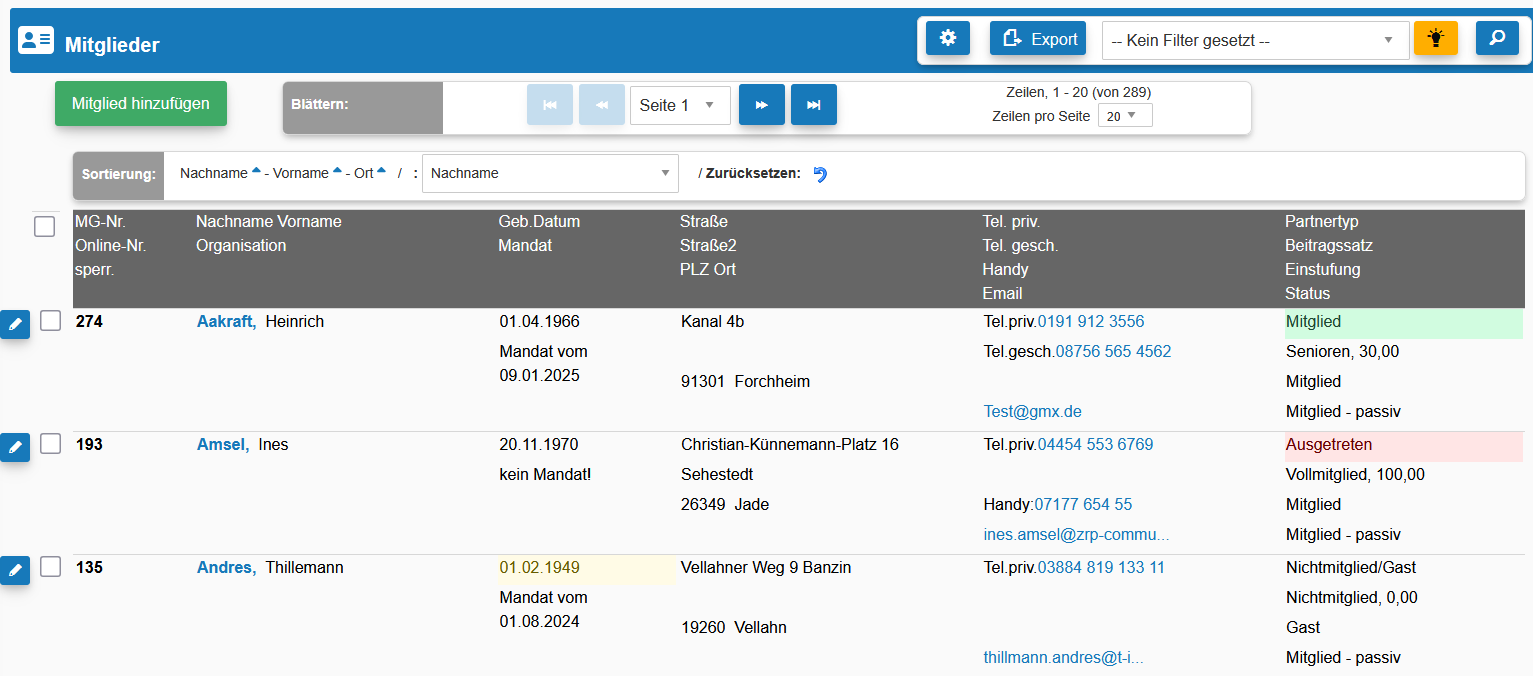Tick the checkbox for member 274
1533x676 pixels.
click(x=51, y=321)
